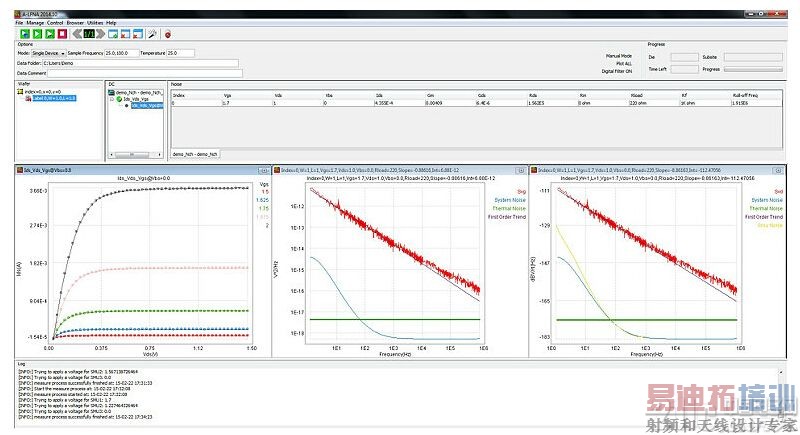Select the highlighted Ids_Vds_Vgs@Vbs child item

(x=147, y=106)
